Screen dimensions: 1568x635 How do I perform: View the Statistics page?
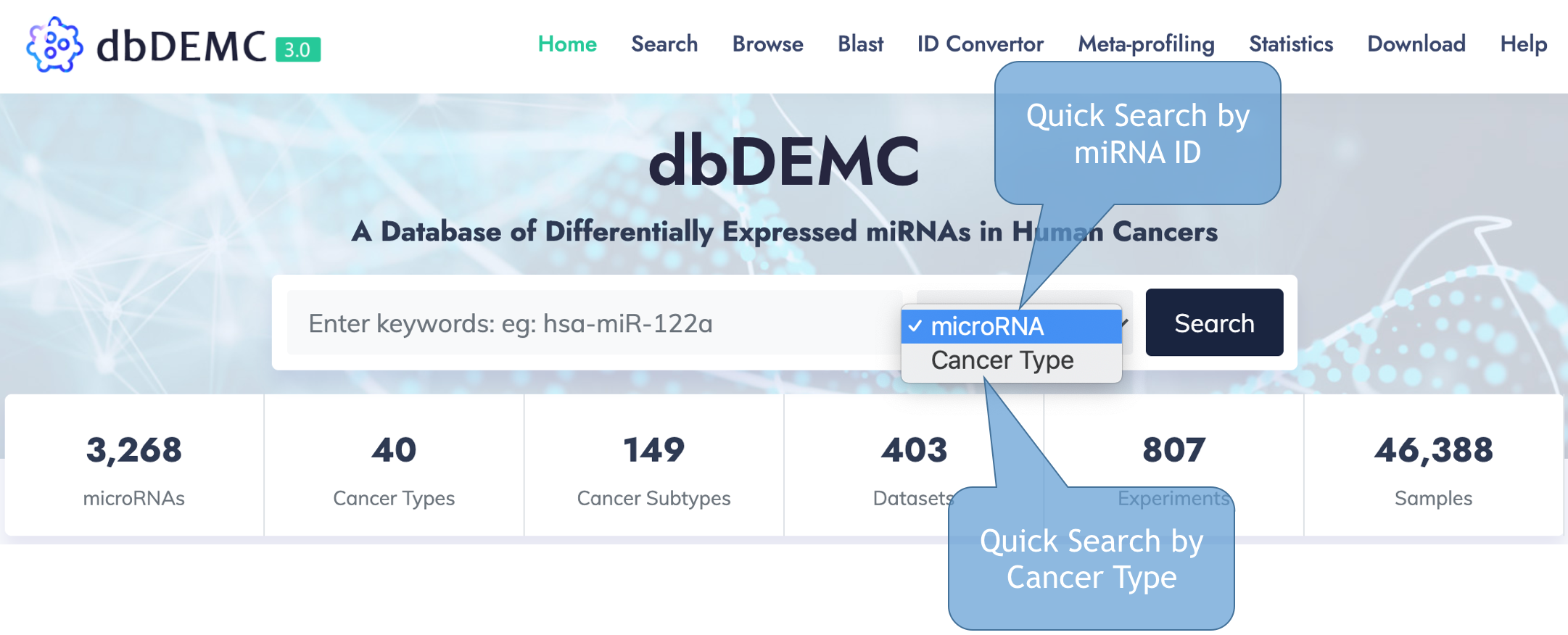(x=1291, y=44)
